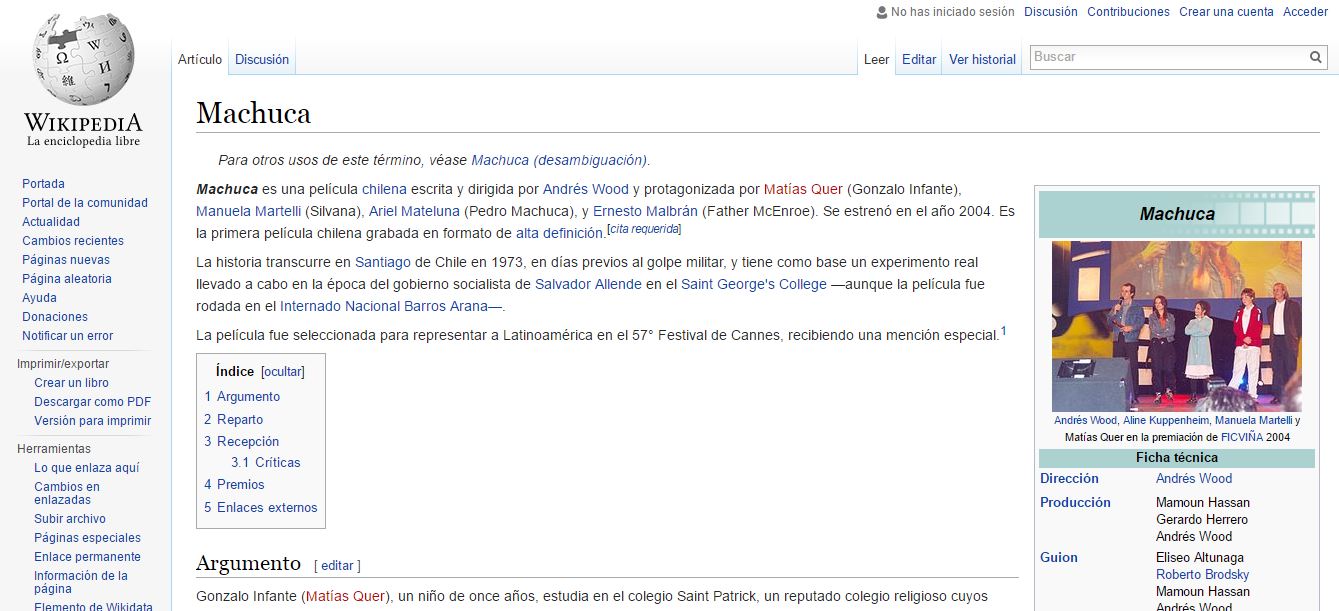Click the search magnifying glass icon
Viewport: 1339px width, 611px height.
coord(1316,57)
